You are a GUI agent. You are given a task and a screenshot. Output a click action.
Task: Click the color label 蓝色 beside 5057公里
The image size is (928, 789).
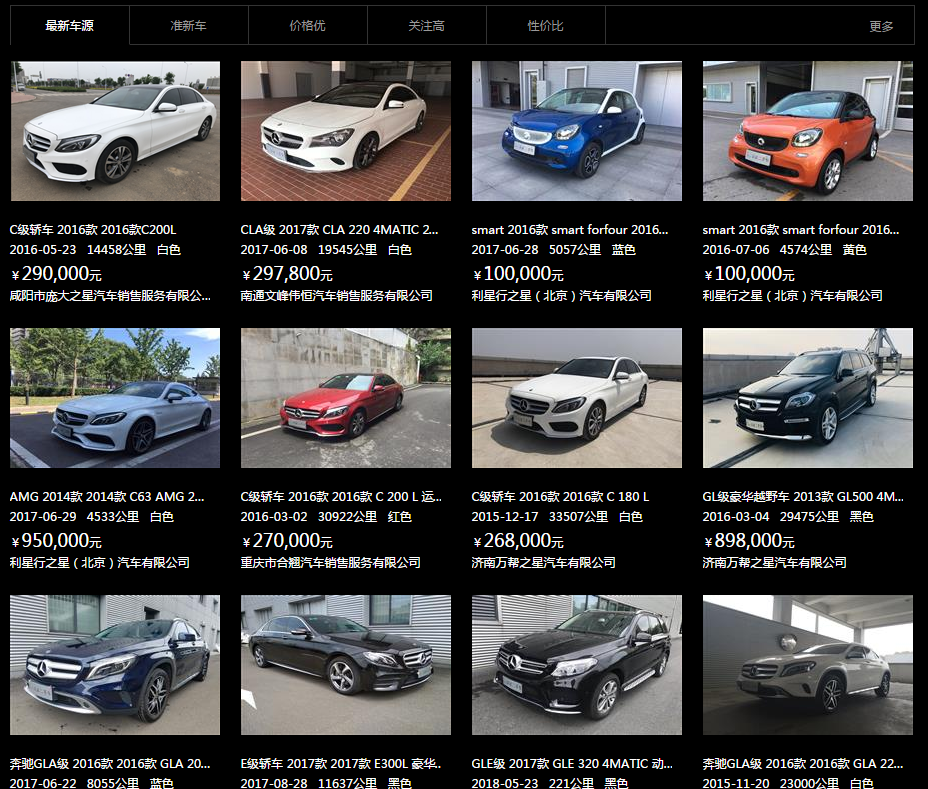point(624,250)
